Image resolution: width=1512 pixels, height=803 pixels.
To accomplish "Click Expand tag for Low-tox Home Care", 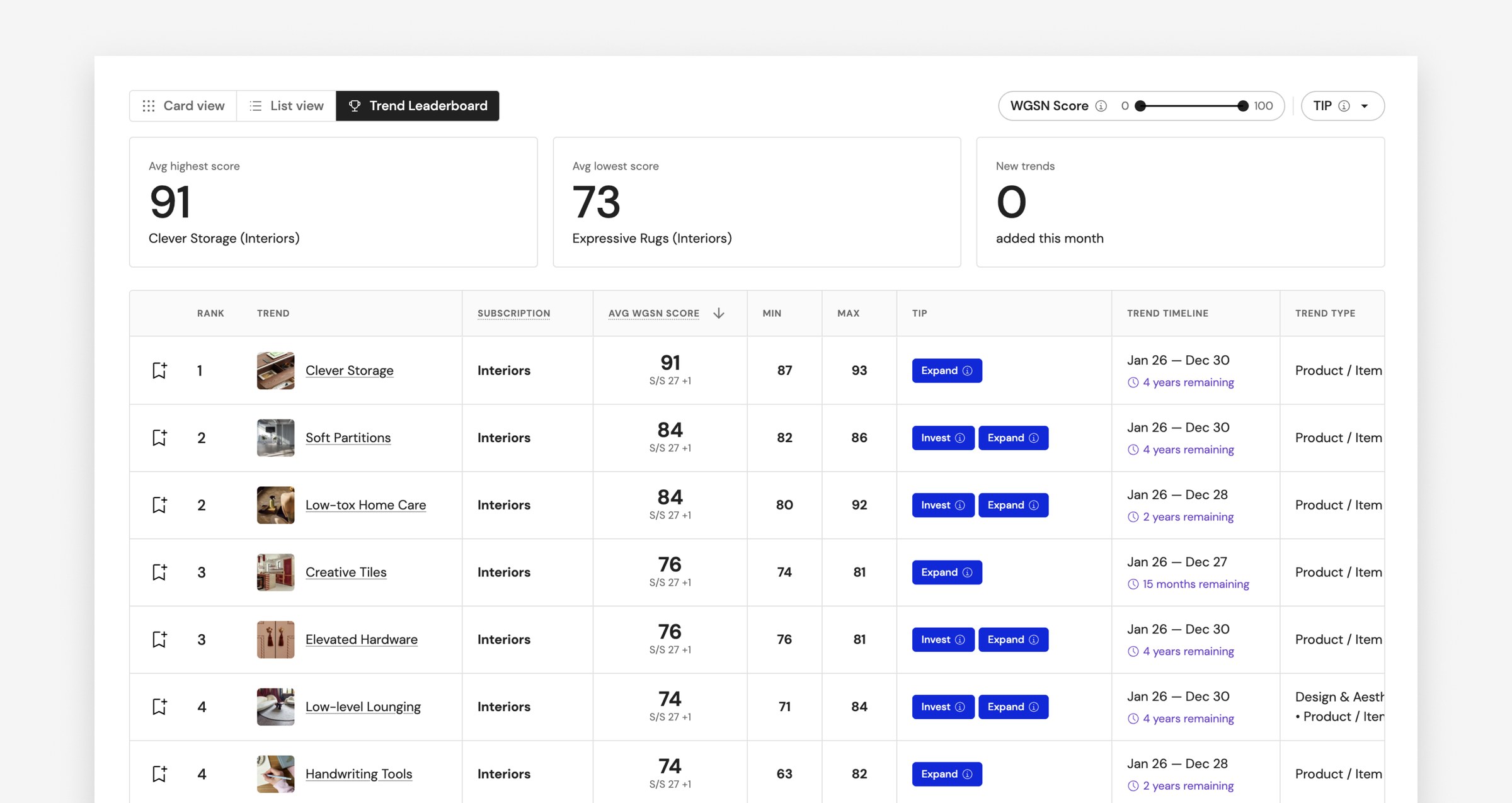I will [x=1013, y=505].
